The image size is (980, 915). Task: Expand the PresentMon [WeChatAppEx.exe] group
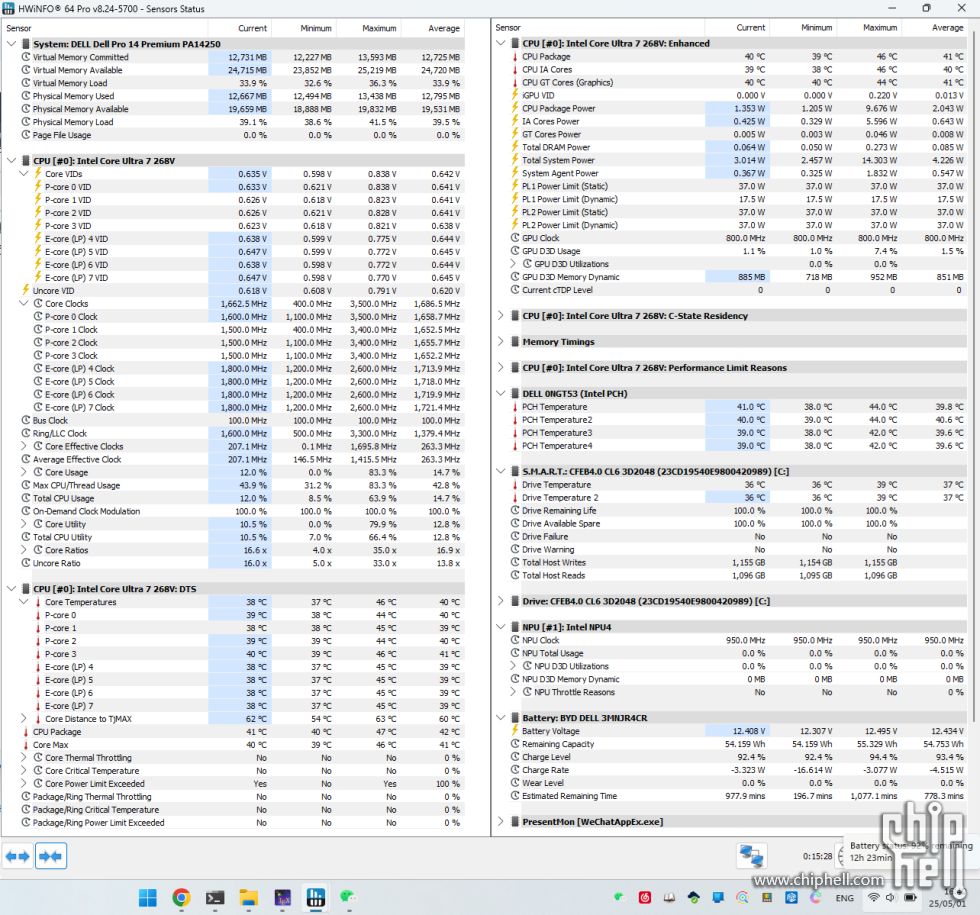click(501, 822)
